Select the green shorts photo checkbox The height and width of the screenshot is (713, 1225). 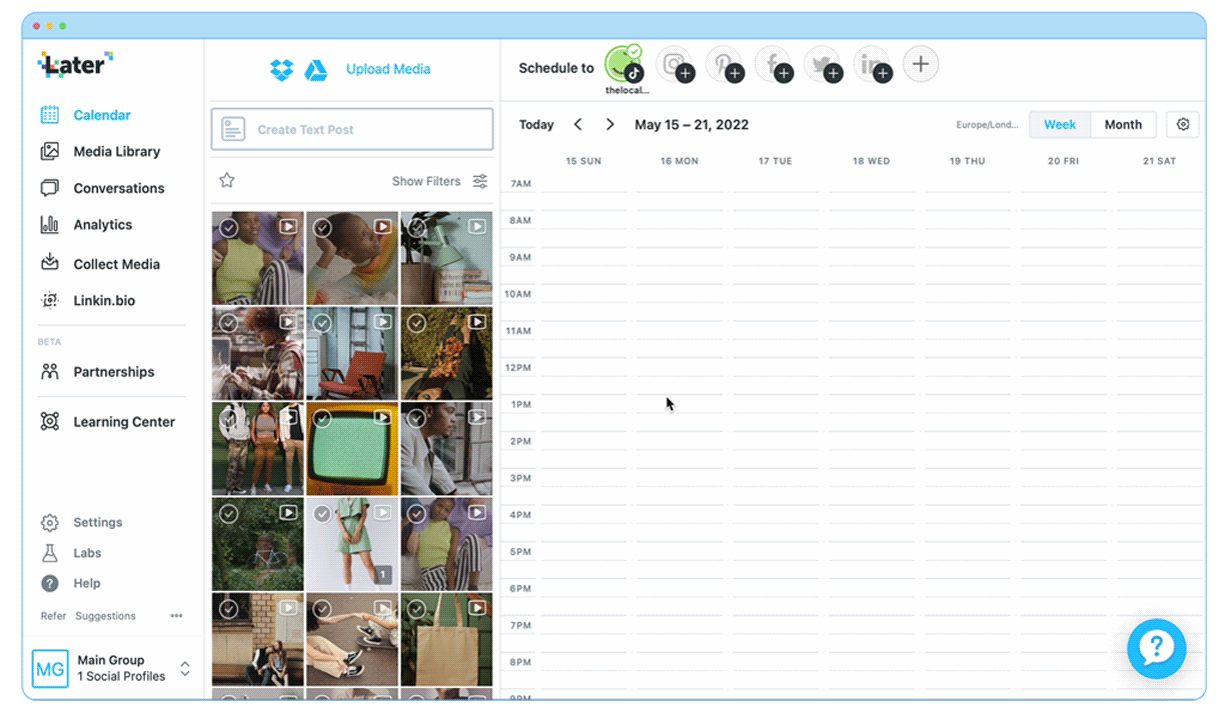[322, 514]
